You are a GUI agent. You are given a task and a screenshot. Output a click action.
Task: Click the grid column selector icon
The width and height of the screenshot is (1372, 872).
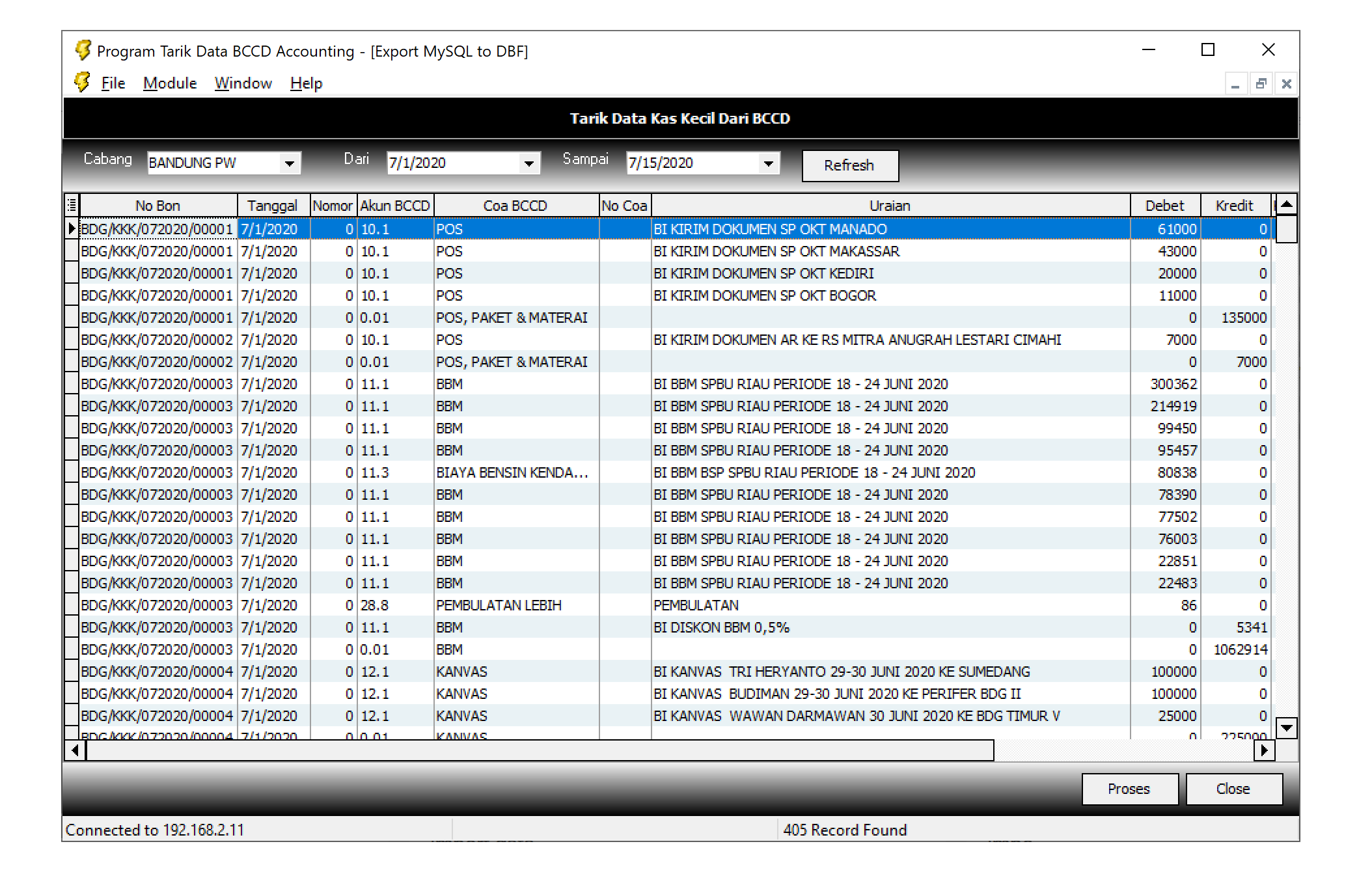[72, 206]
